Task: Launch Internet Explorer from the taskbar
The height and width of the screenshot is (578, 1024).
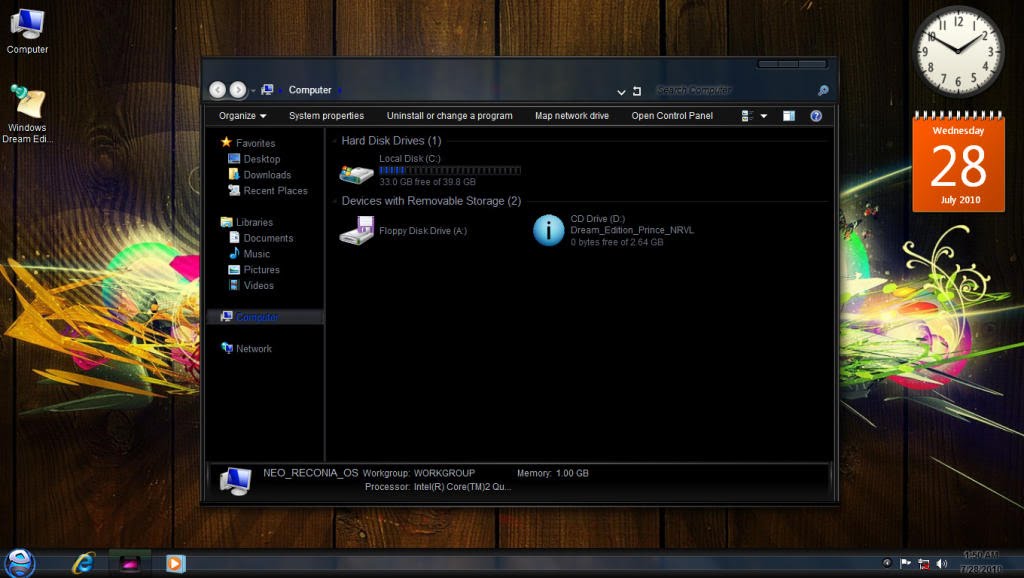Action: coord(82,563)
